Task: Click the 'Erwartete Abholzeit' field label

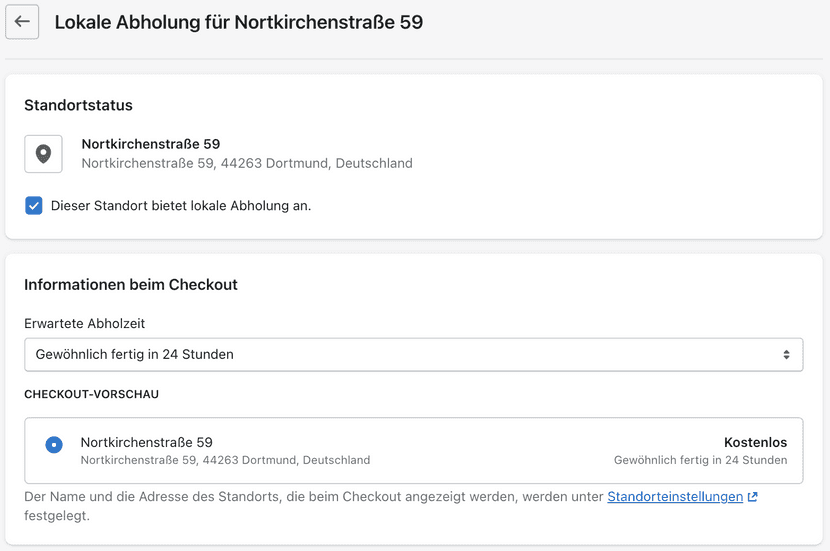Action: coord(85,323)
